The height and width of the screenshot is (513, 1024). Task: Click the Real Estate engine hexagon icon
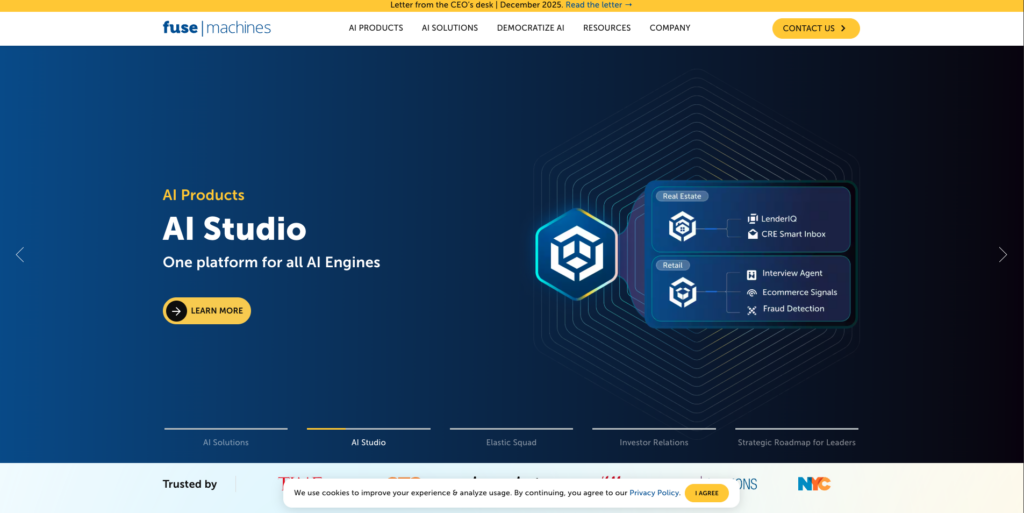[x=682, y=226]
